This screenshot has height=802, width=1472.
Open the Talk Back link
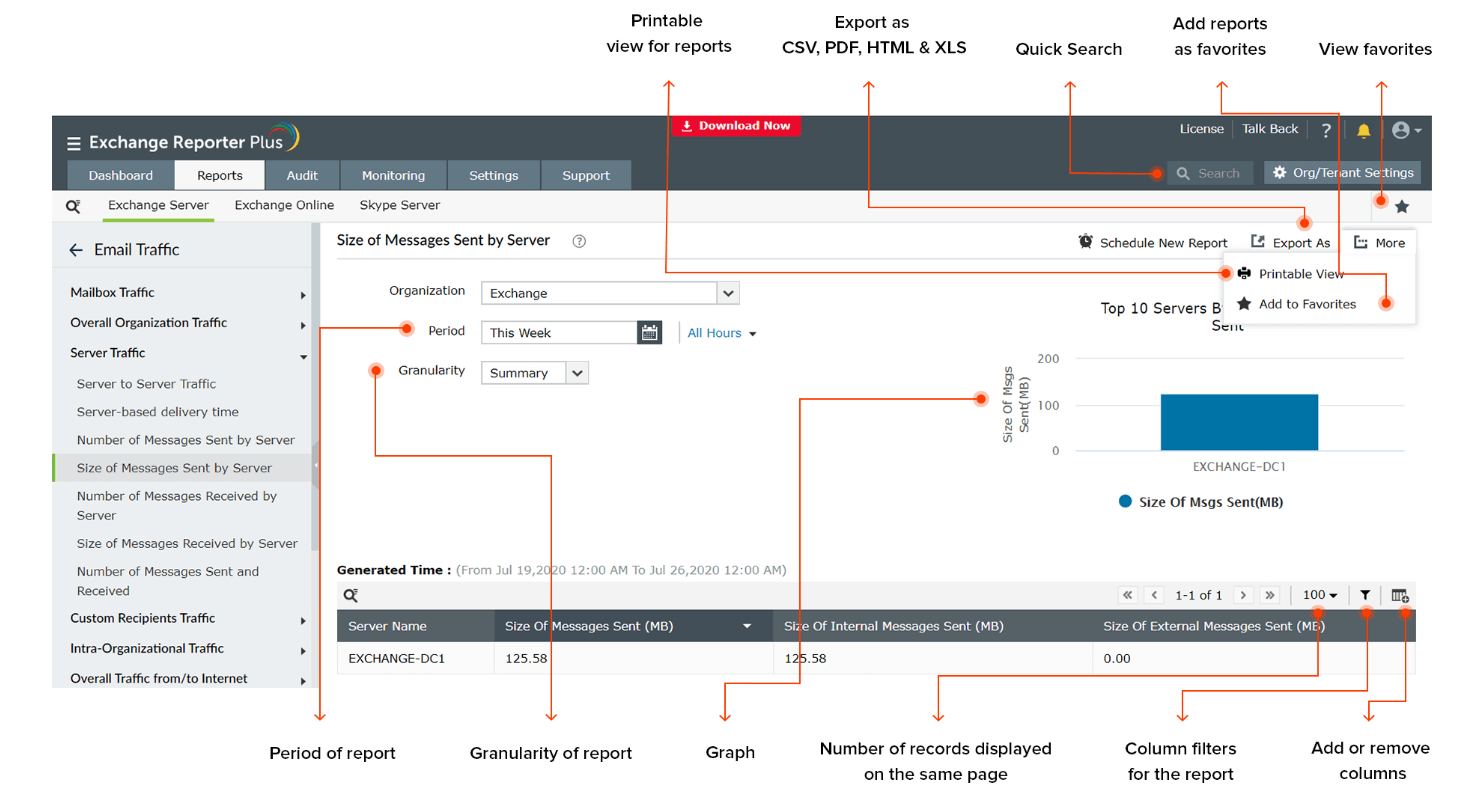click(x=1270, y=129)
